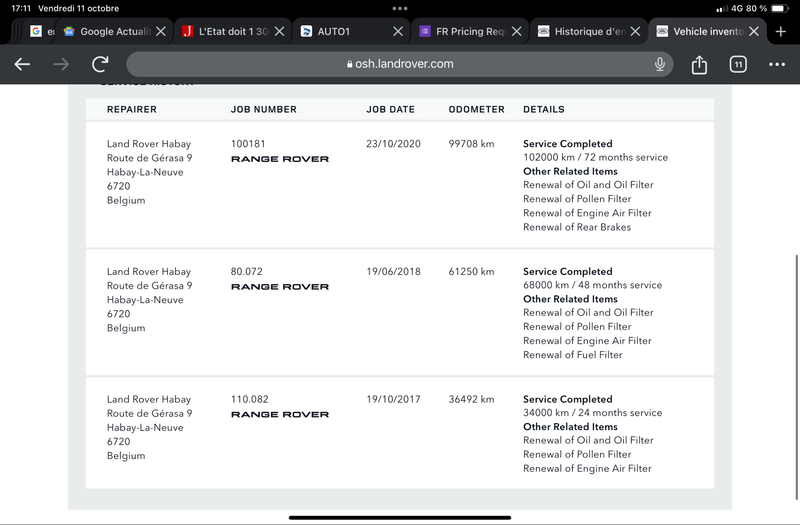Select job number 80.072
This screenshot has height=525, width=800.
[x=246, y=271]
